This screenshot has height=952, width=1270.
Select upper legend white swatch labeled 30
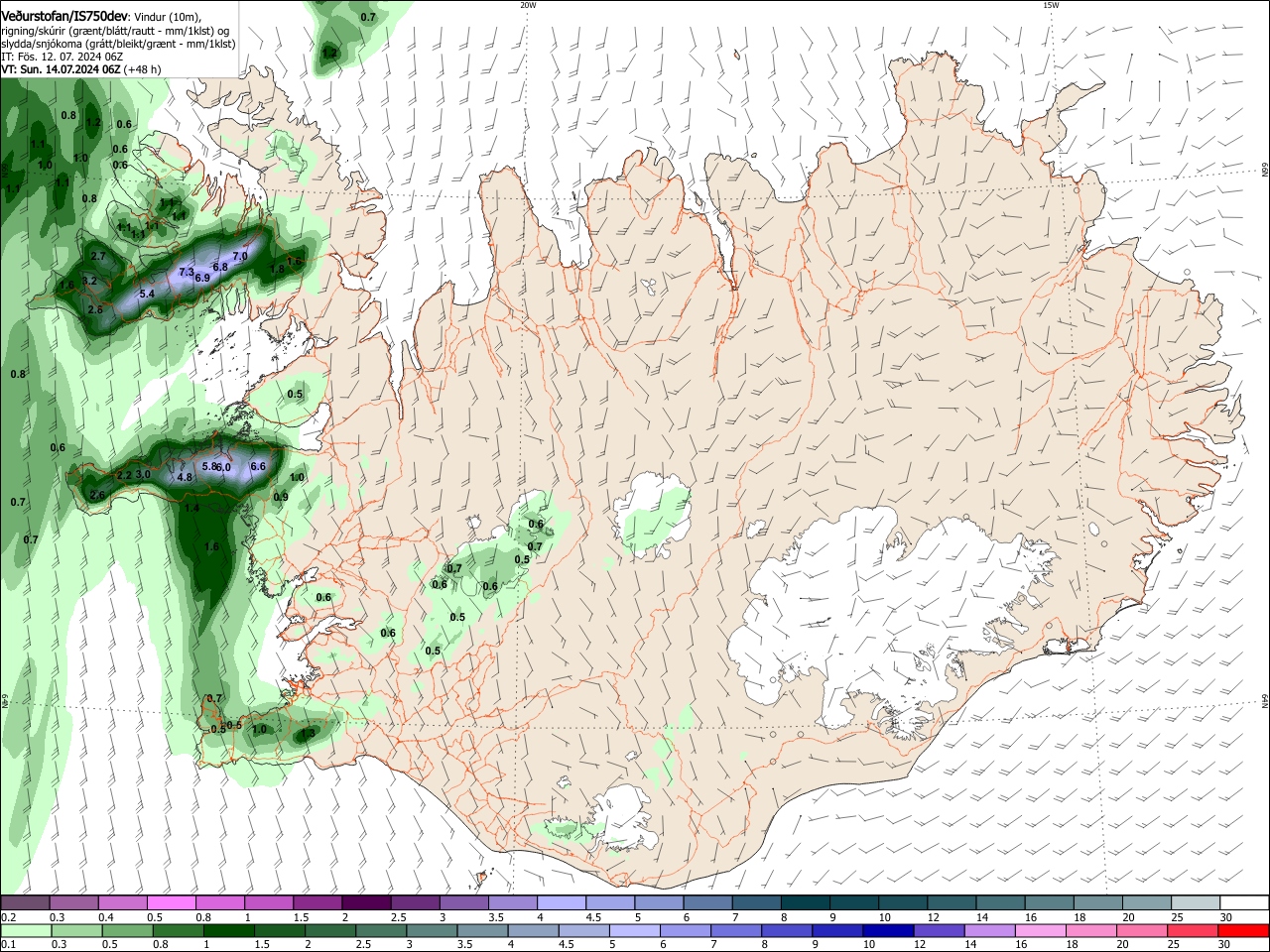click(x=1244, y=903)
